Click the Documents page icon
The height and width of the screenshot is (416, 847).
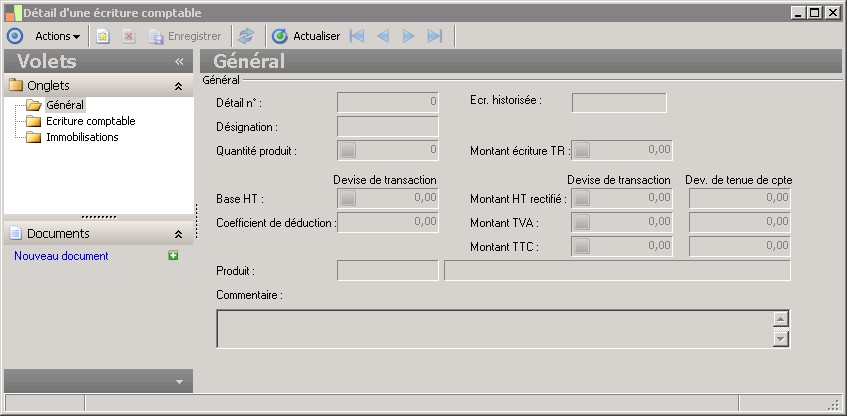[16, 234]
